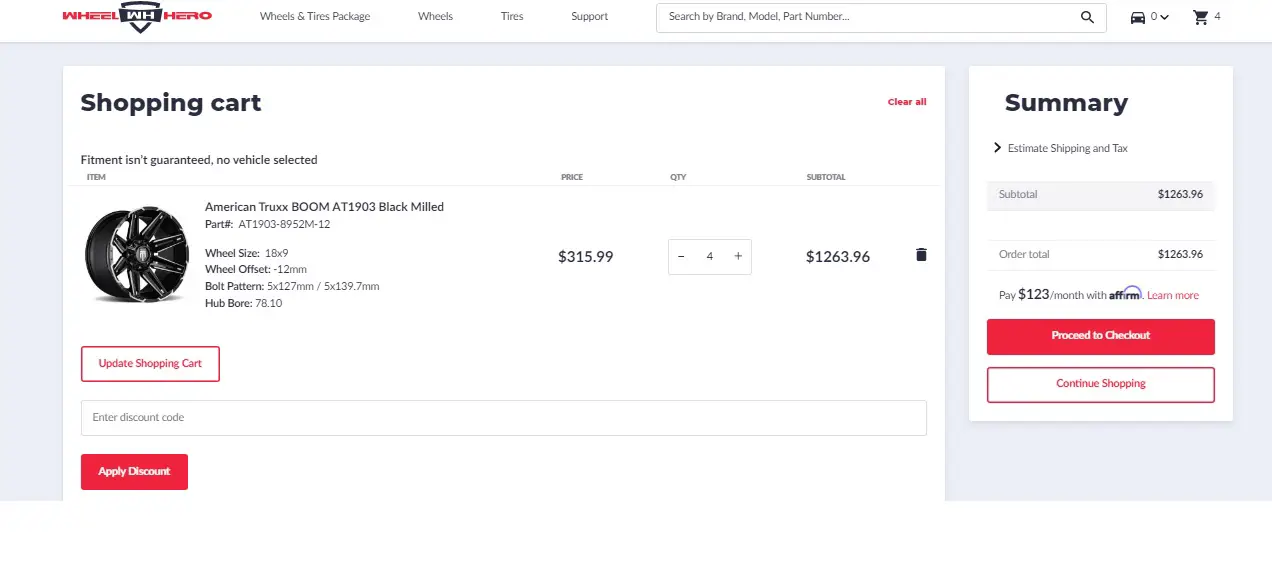Click the search magnifier icon
The width and height of the screenshot is (1272, 564).
tap(1087, 17)
